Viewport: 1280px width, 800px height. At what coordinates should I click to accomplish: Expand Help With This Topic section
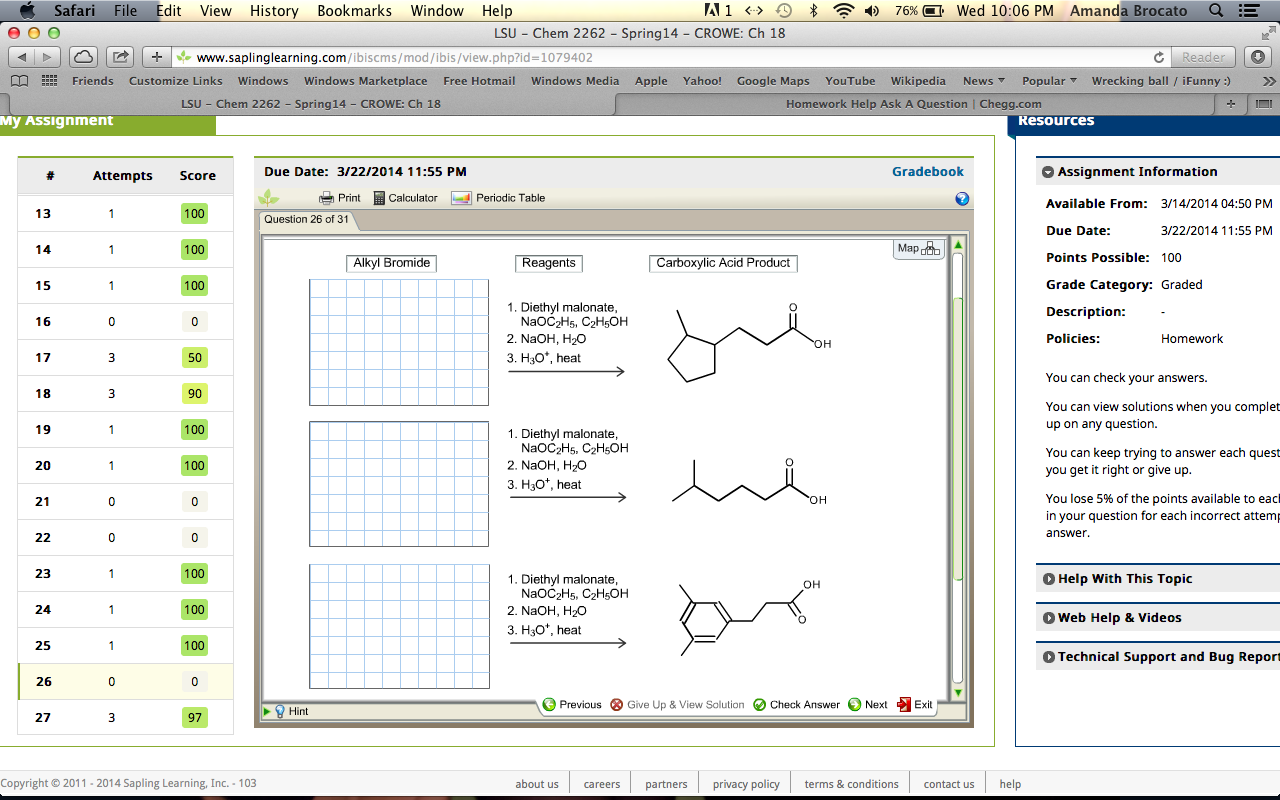point(1124,579)
